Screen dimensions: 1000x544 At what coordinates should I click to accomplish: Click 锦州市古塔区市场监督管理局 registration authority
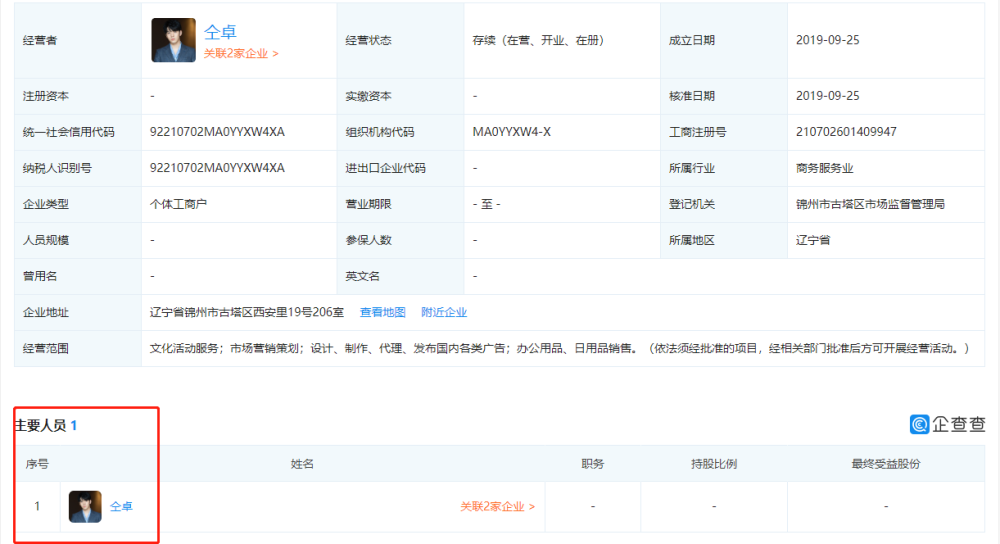click(x=871, y=204)
